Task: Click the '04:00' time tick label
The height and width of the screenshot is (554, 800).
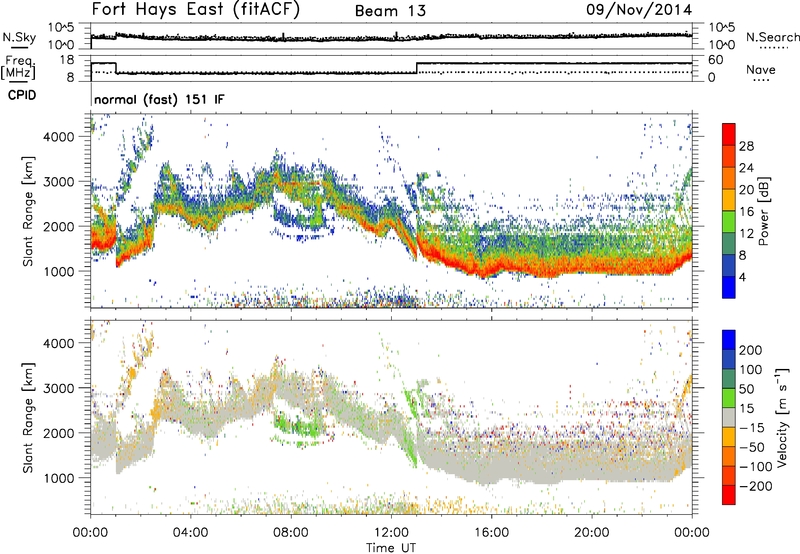Action: point(190,533)
